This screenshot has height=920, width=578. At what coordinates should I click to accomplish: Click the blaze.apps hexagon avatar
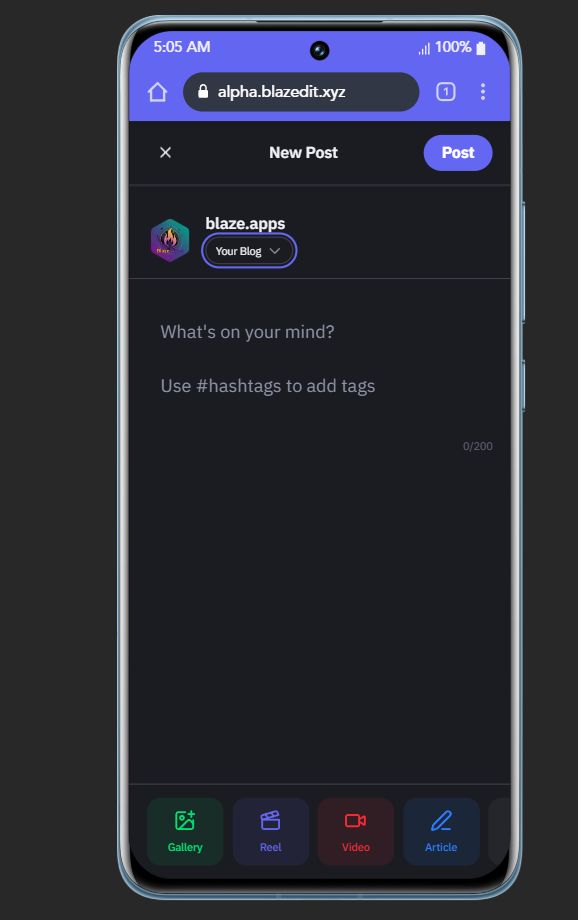tap(170, 240)
